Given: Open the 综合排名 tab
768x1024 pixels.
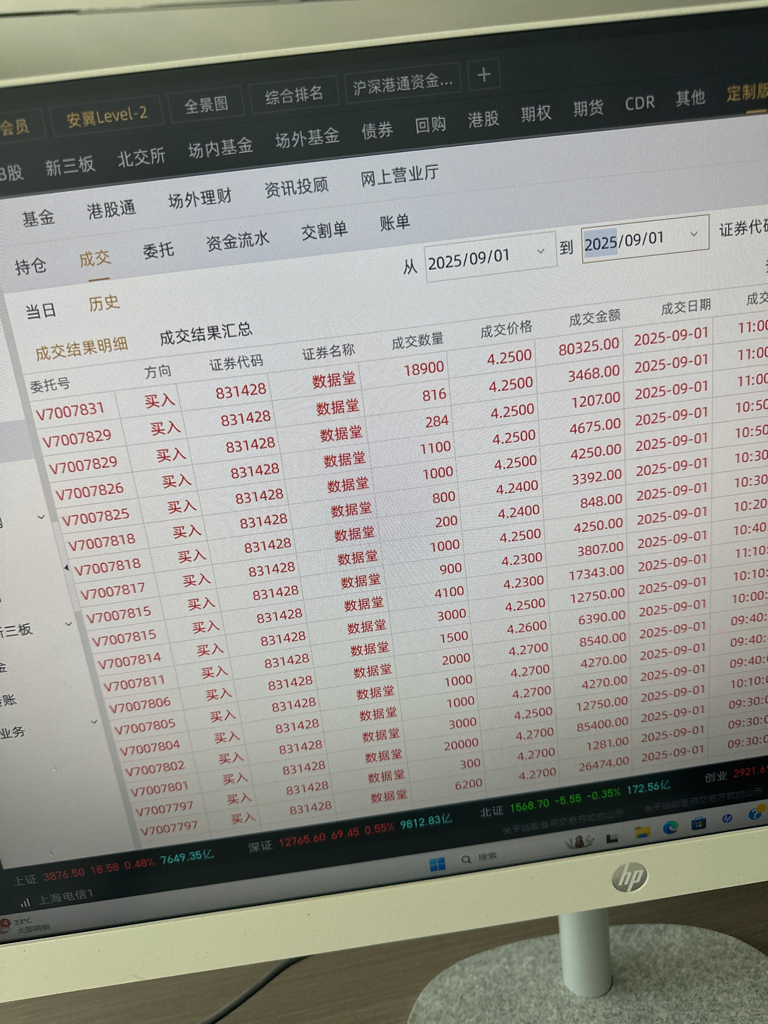Looking at the screenshot, I should (294, 95).
